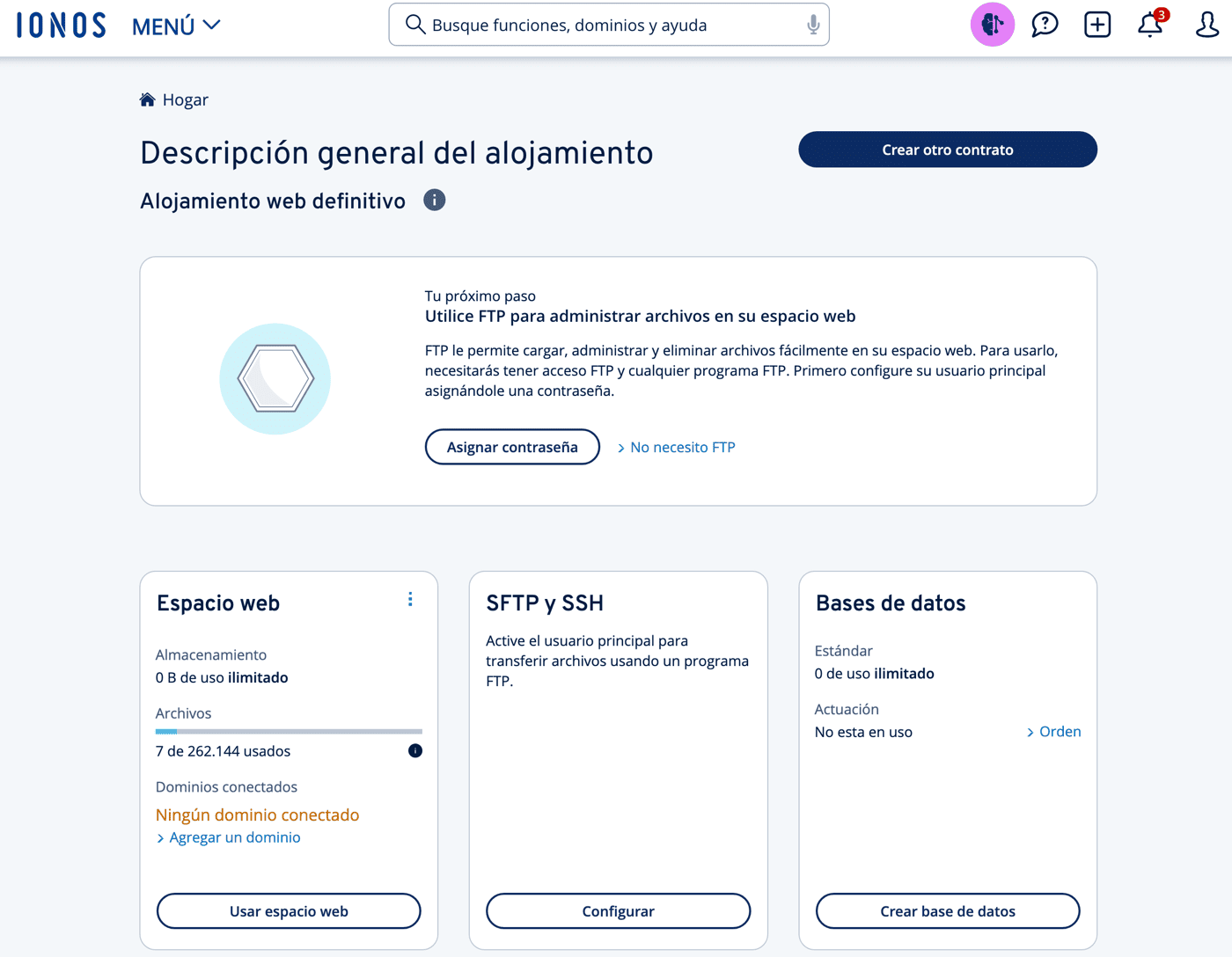Image resolution: width=1232 pixels, height=957 pixels.
Task: Click 'No esta en uso' text
Action: pos(863,732)
